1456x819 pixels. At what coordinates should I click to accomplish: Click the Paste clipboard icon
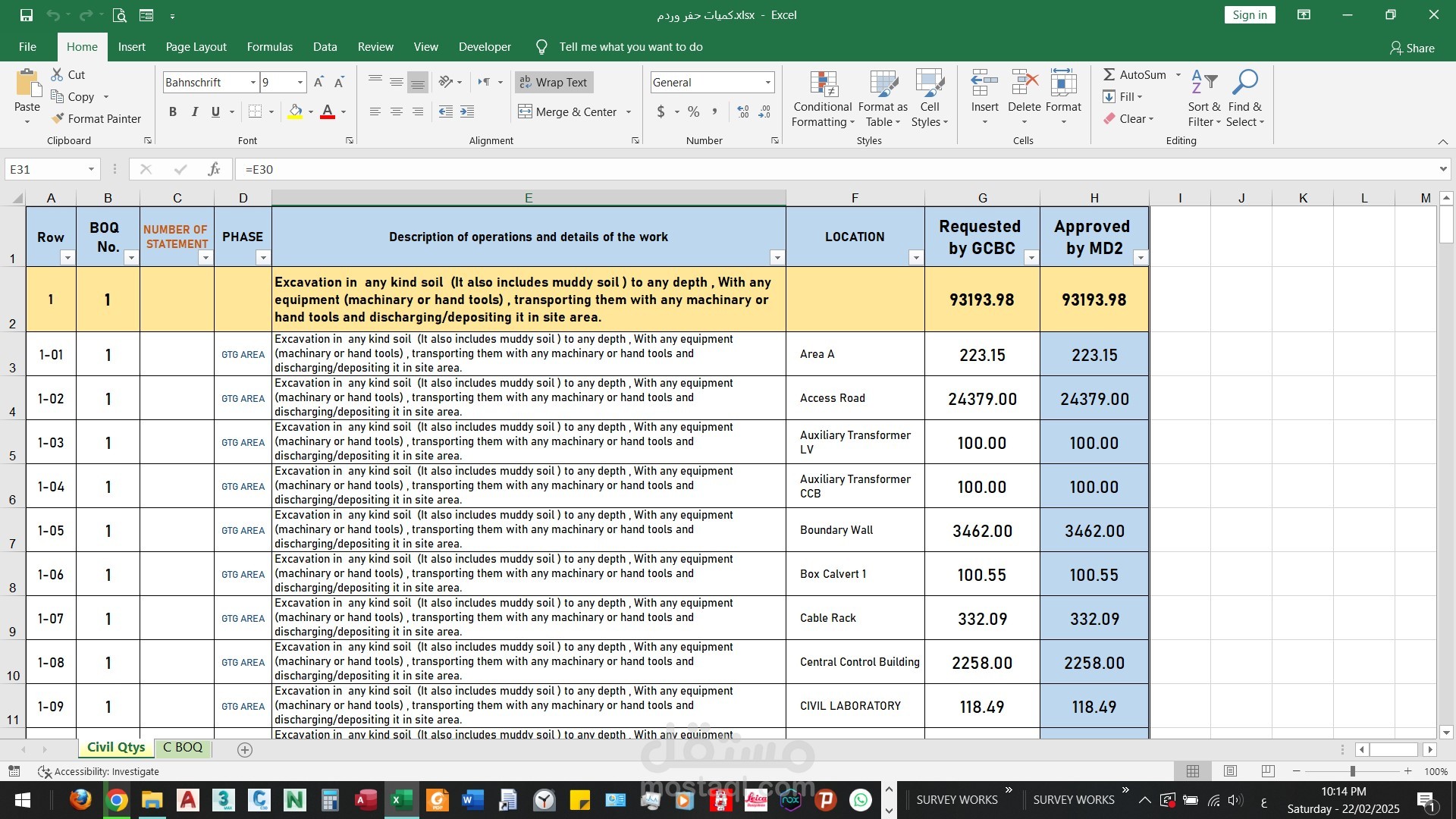point(27,83)
